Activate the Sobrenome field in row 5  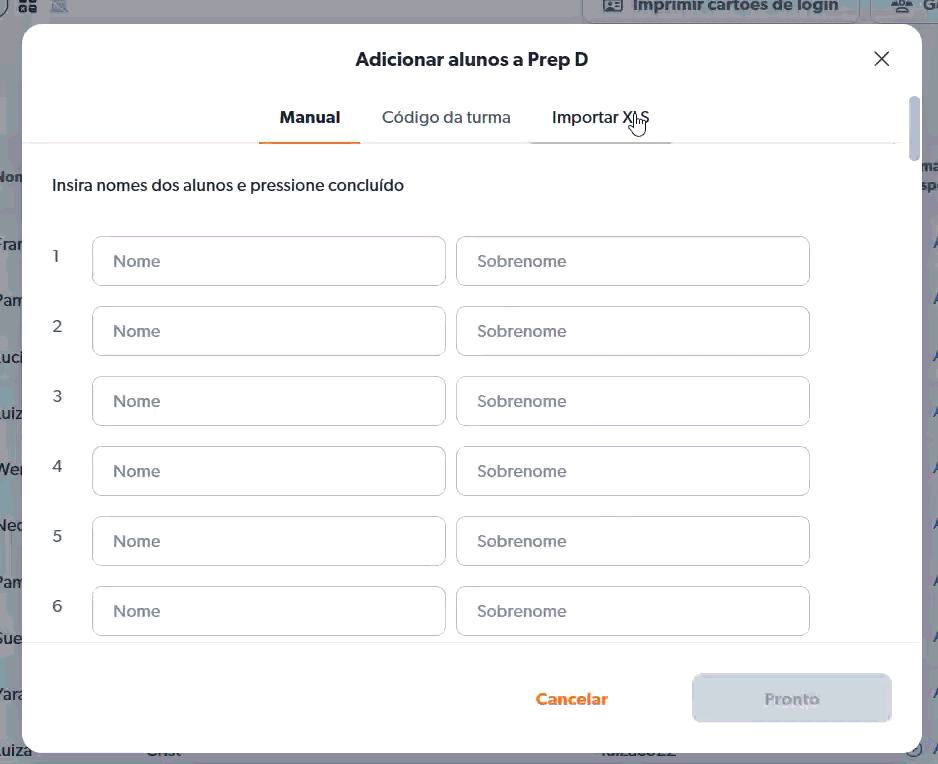pos(632,541)
